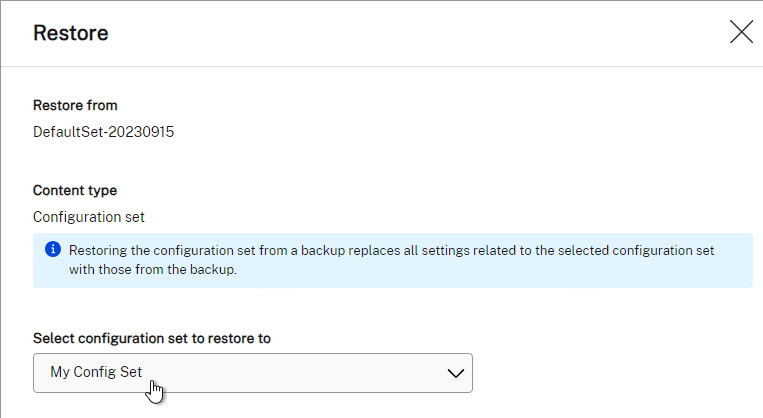Screen dimensions: 763x418
Task: Expand the chevron arrow on the configuration set dropdown
Action: click(x=455, y=373)
